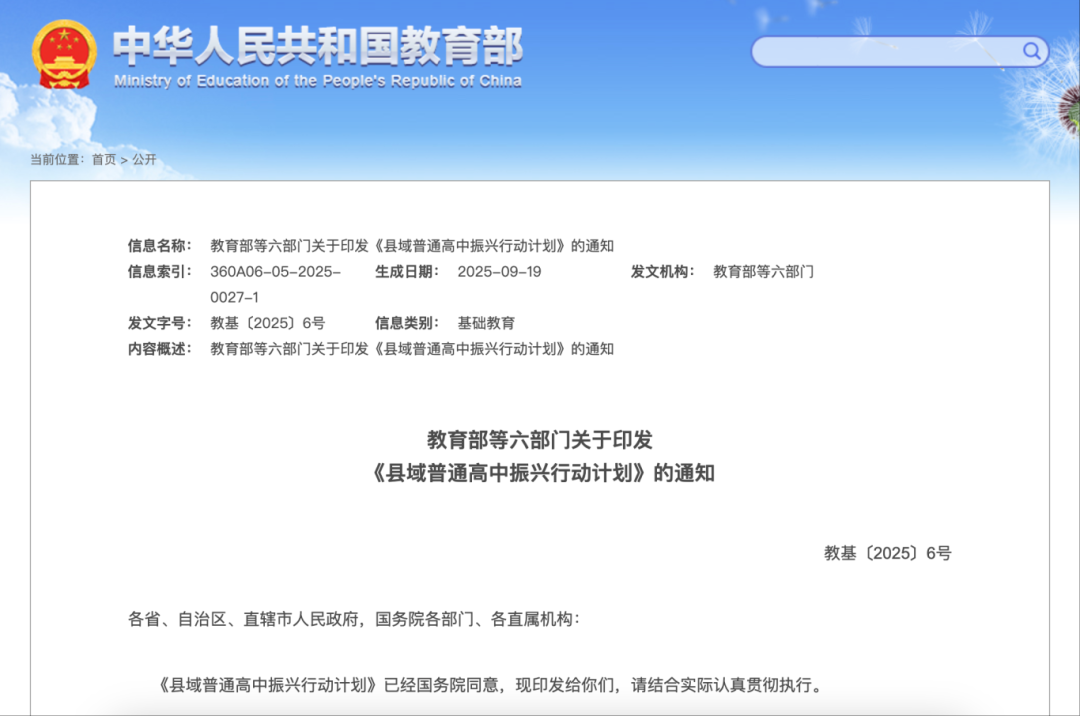Click the 当前位置 label

[x=57, y=160]
